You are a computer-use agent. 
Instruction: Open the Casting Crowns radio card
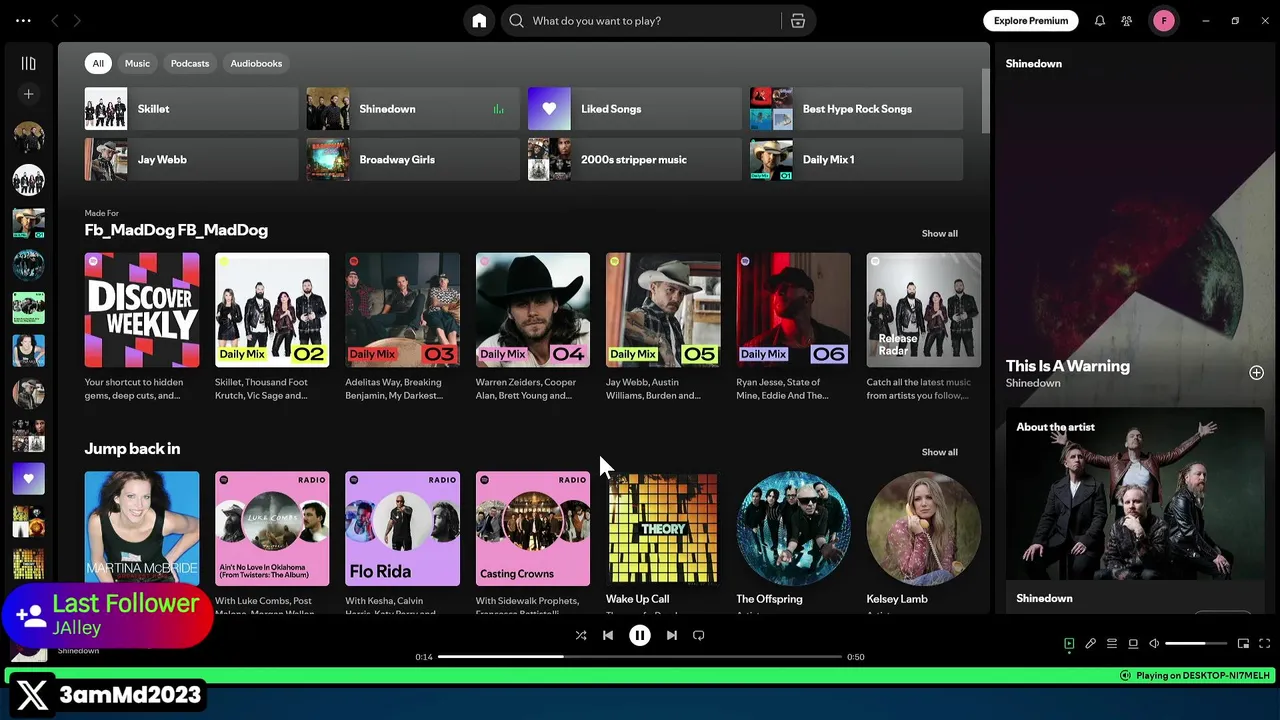point(533,542)
